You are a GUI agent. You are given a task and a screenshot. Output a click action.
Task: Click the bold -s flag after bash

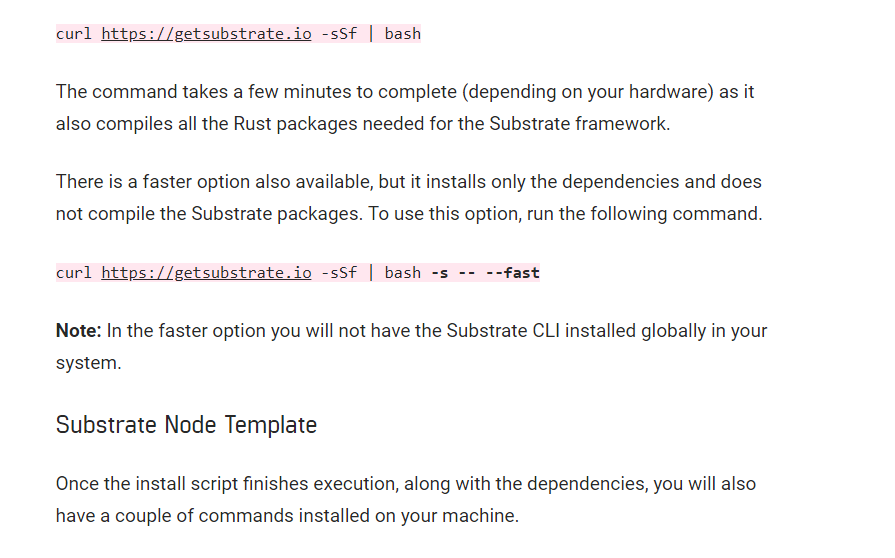[x=439, y=273]
